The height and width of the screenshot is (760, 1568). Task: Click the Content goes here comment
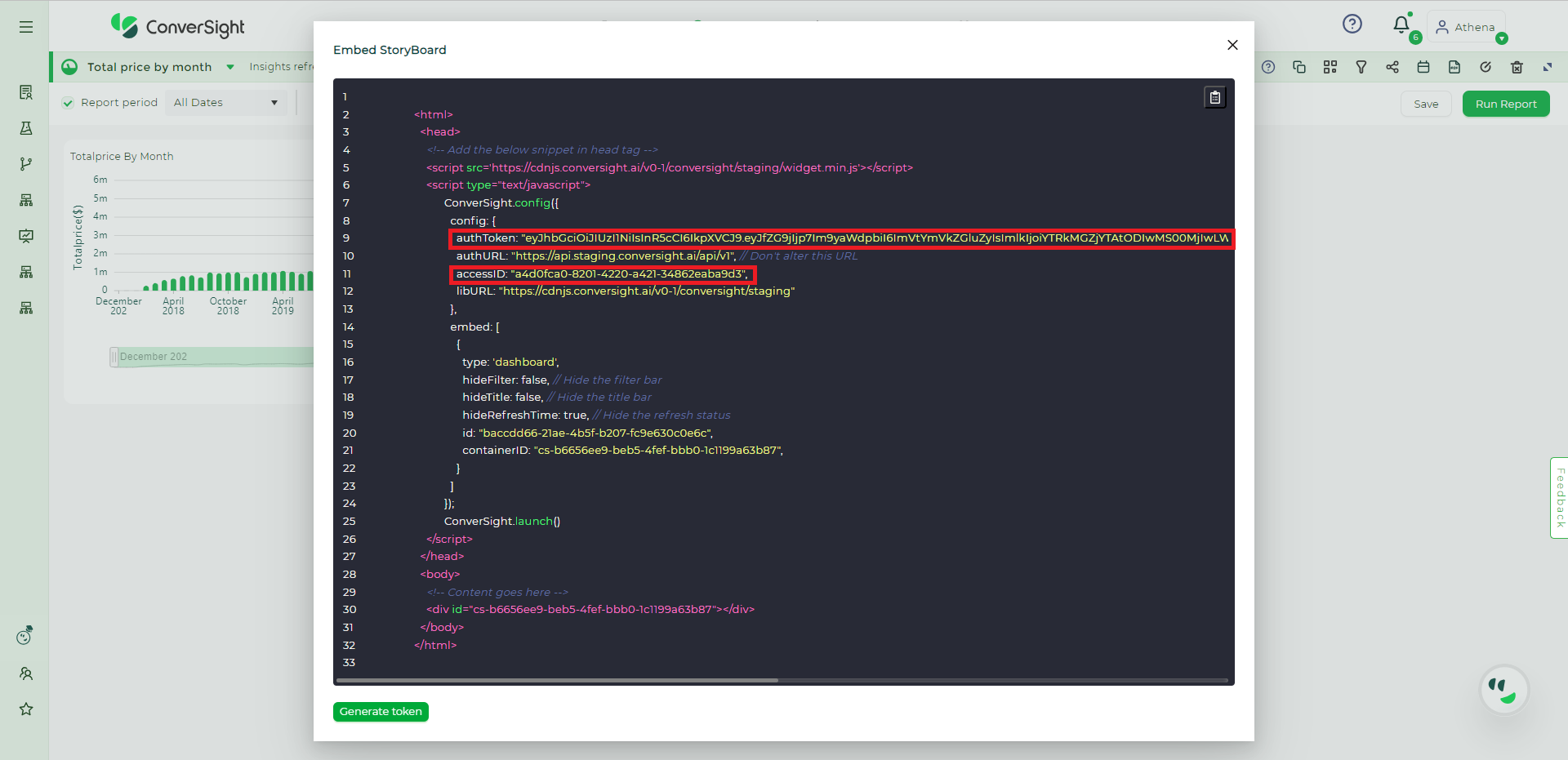(x=497, y=593)
